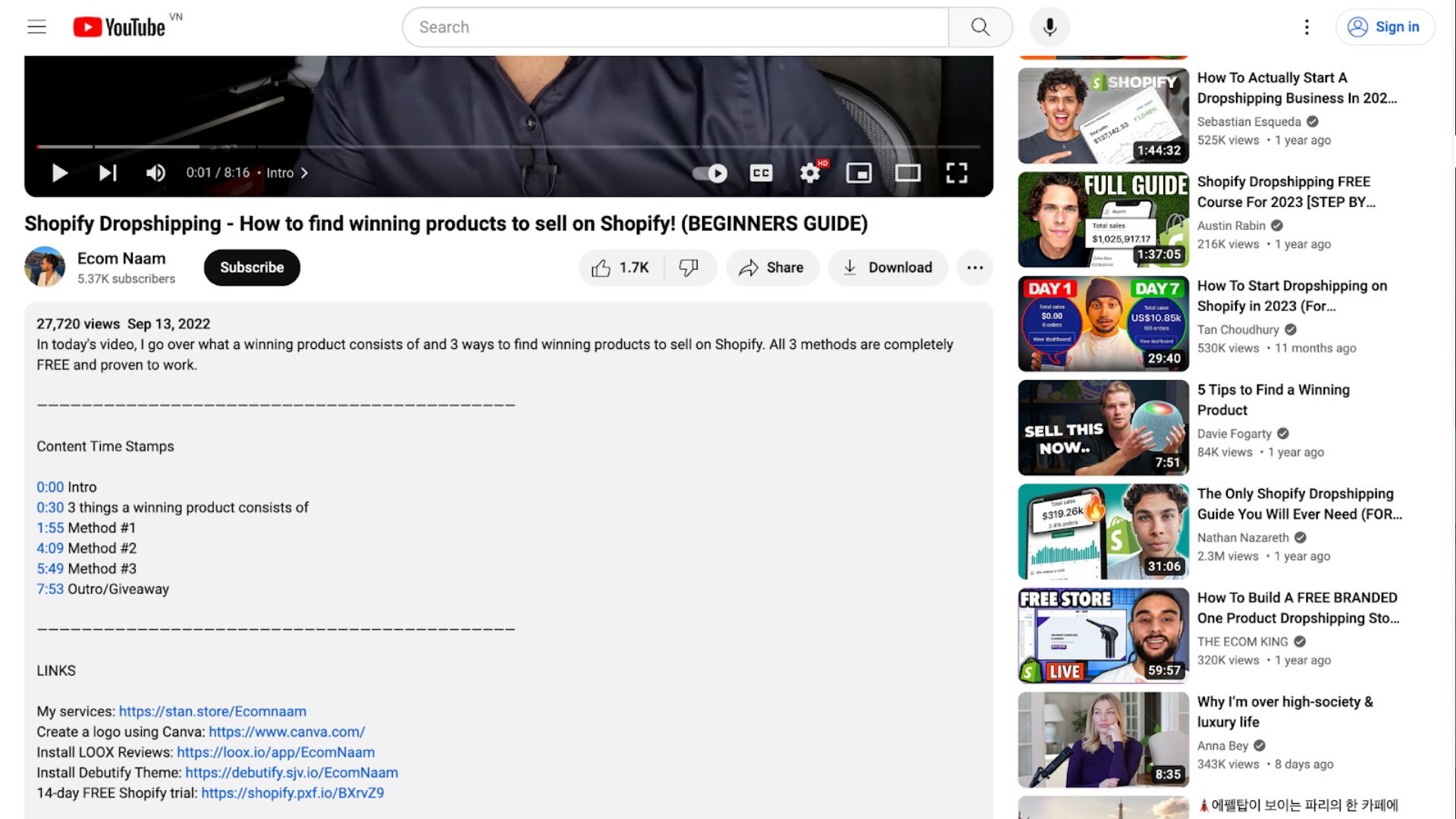Open the three-dot settings menu in header
Screen dimensions: 1456x819
[1307, 27]
